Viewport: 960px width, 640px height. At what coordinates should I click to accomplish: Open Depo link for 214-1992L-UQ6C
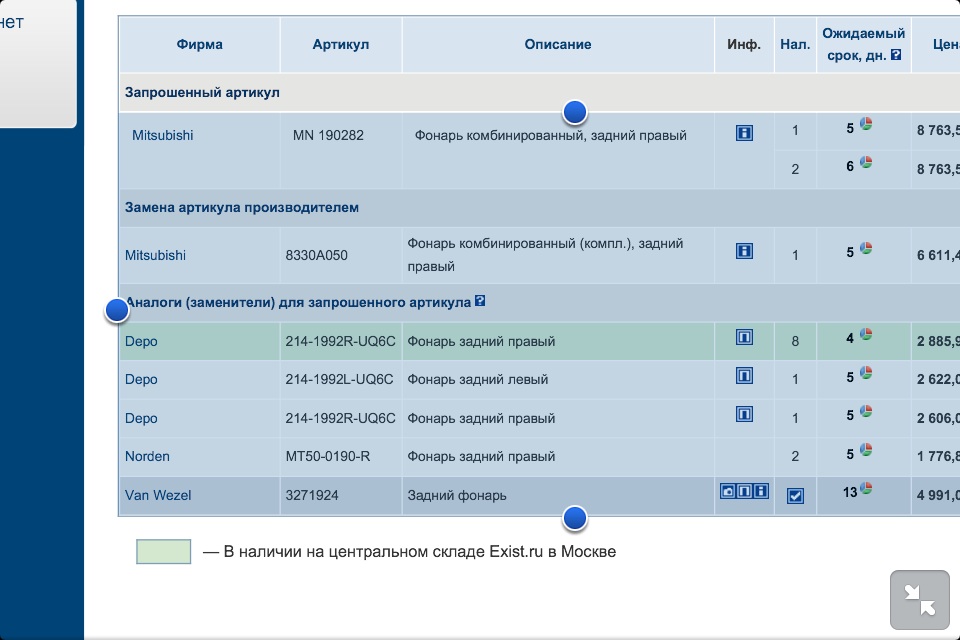141,379
